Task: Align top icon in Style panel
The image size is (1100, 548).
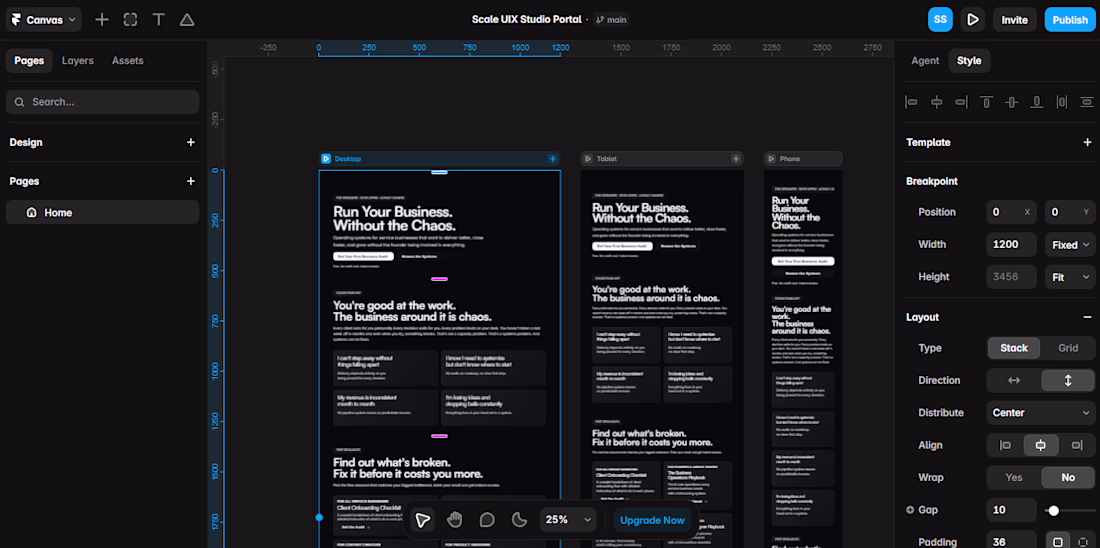Action: coord(986,102)
